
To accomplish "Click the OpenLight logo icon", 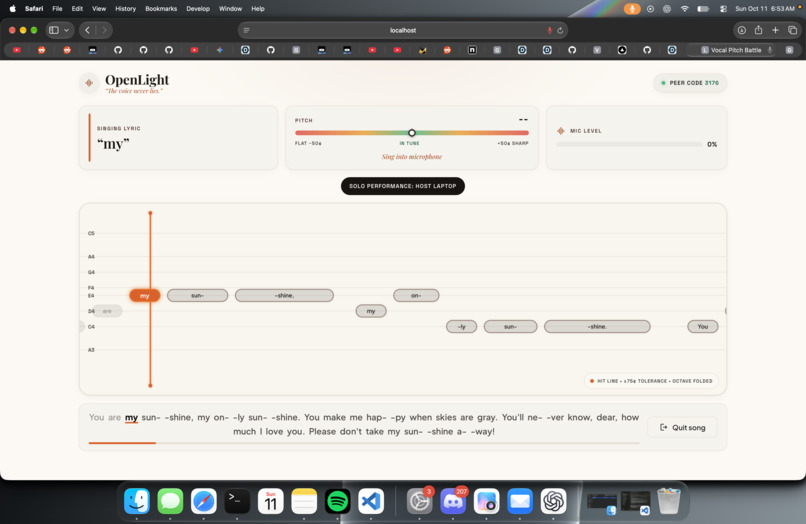I will (89, 83).
